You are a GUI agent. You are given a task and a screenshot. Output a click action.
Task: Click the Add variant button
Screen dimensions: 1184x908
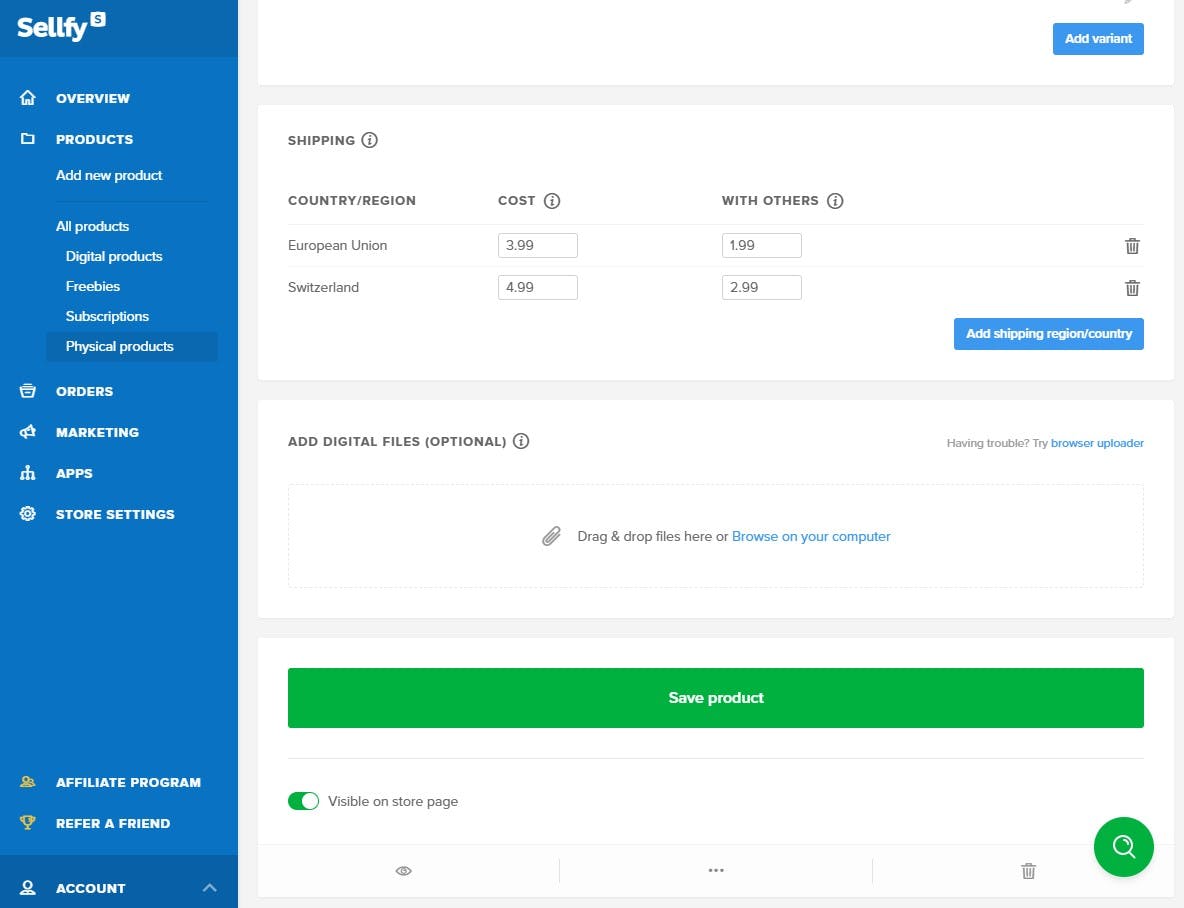(x=1098, y=38)
